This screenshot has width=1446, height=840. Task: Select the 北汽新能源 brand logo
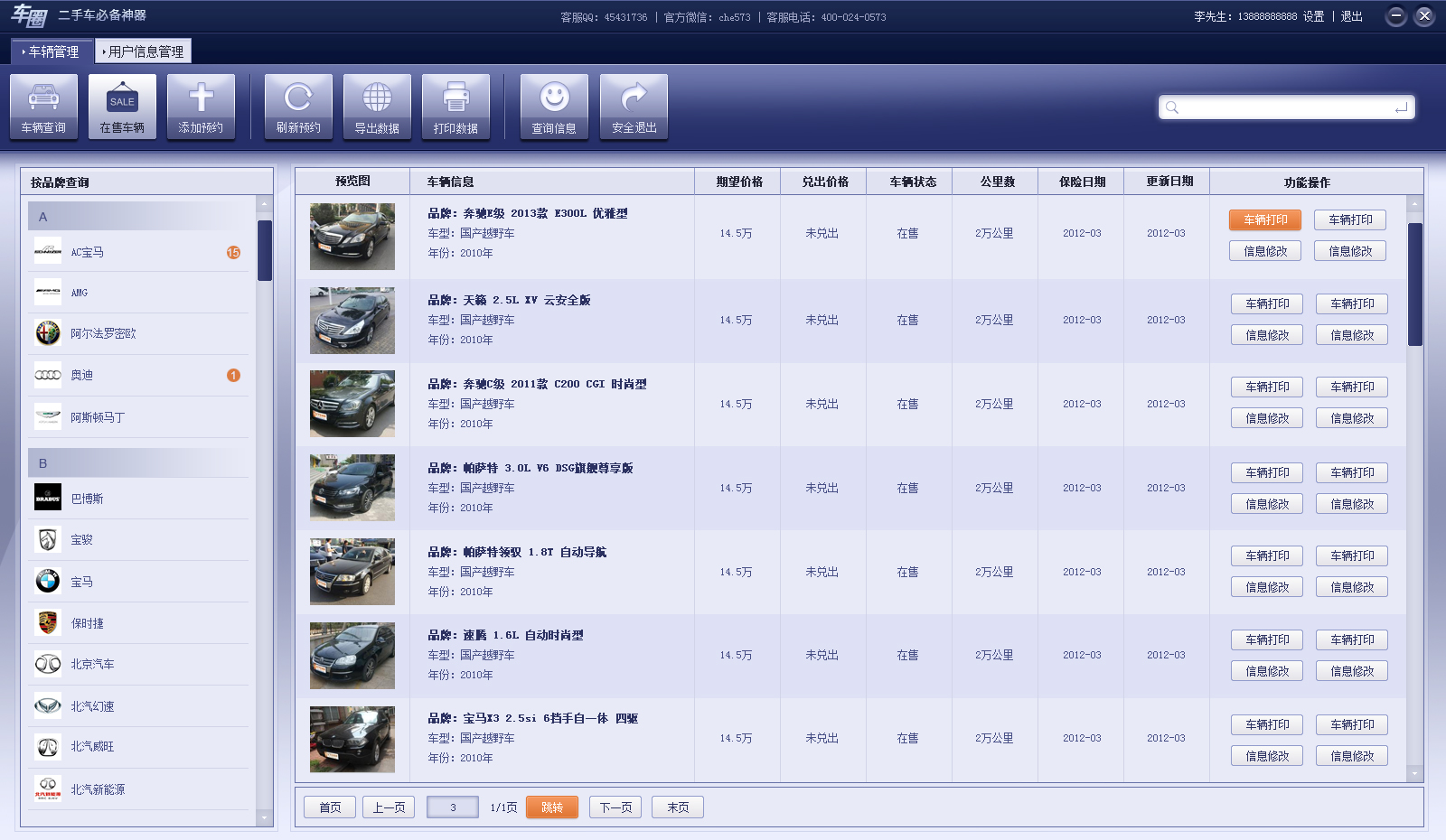[48, 789]
